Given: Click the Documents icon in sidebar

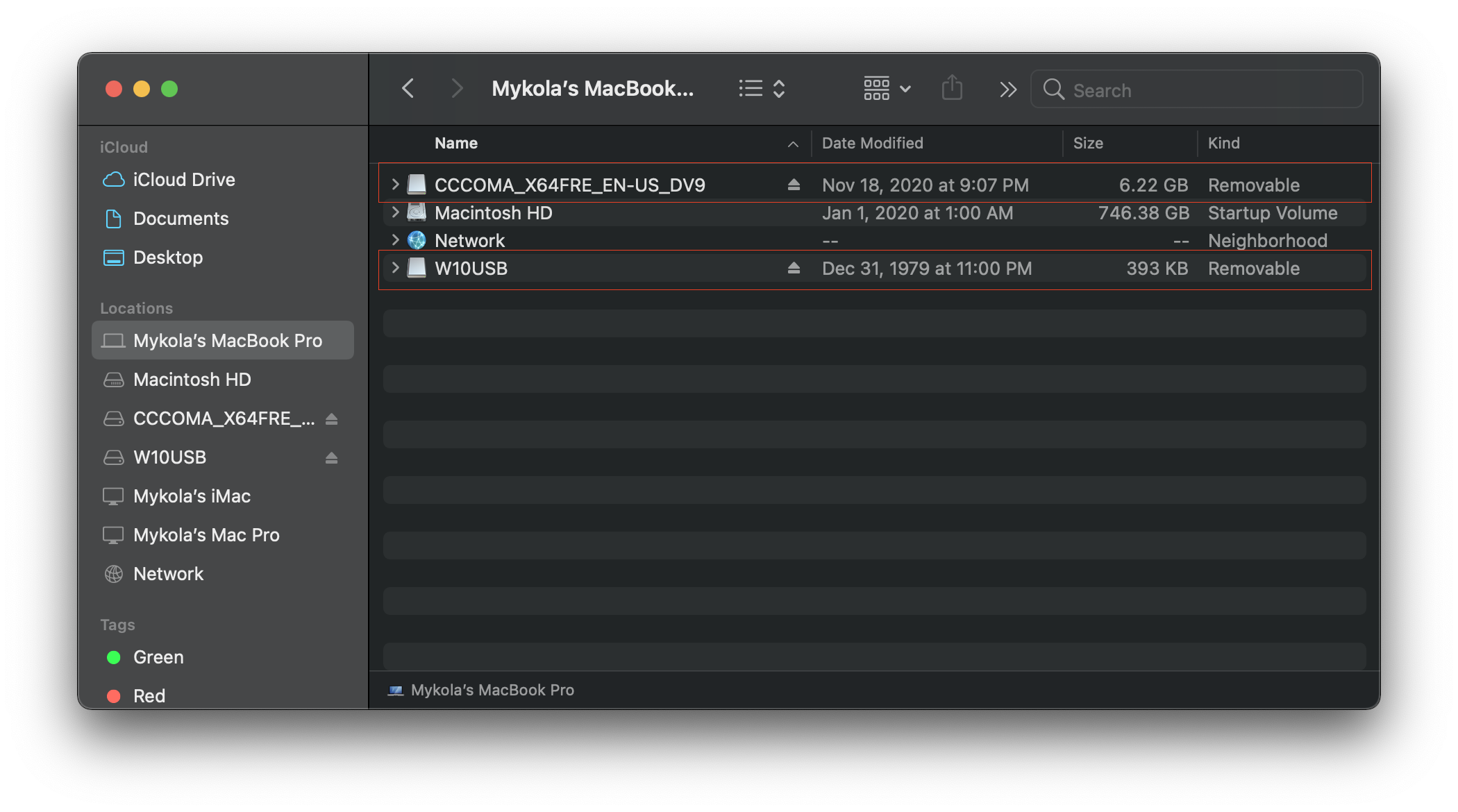Looking at the screenshot, I should [x=113, y=218].
